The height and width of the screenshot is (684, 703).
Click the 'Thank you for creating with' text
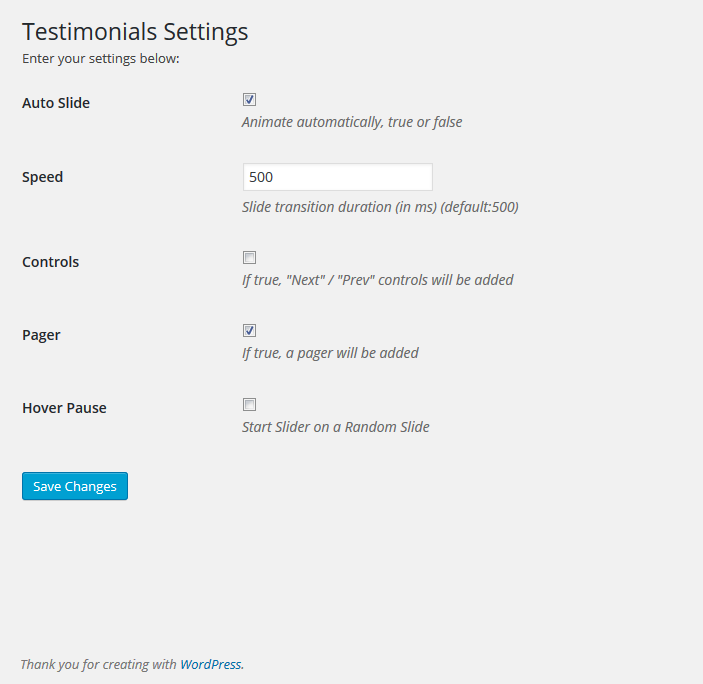pyautogui.click(x=99, y=664)
